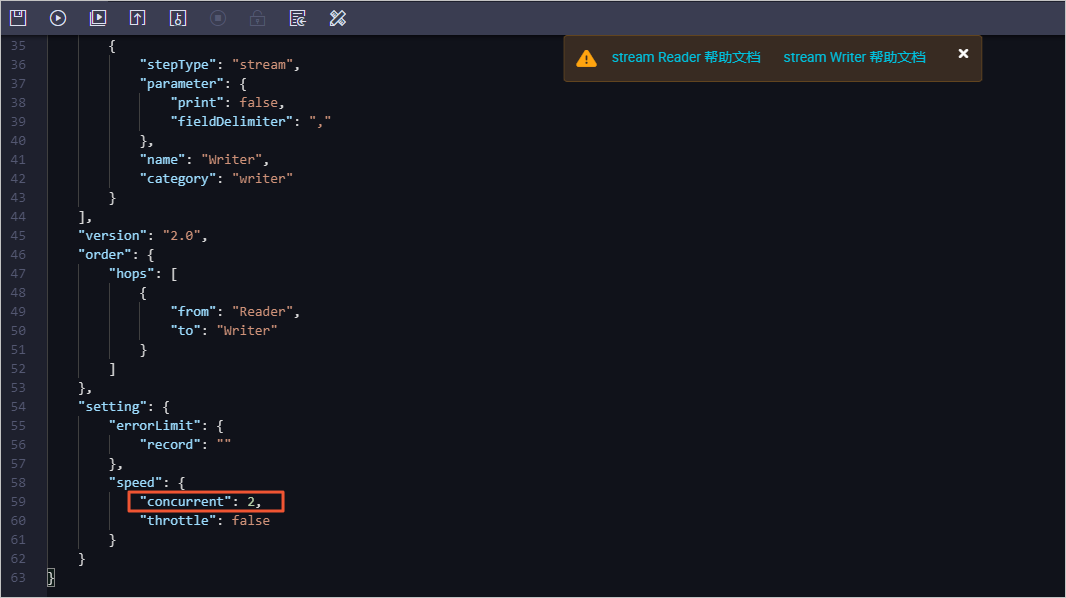
Task: Click line number 54 in the gutter
Action: click(x=18, y=406)
